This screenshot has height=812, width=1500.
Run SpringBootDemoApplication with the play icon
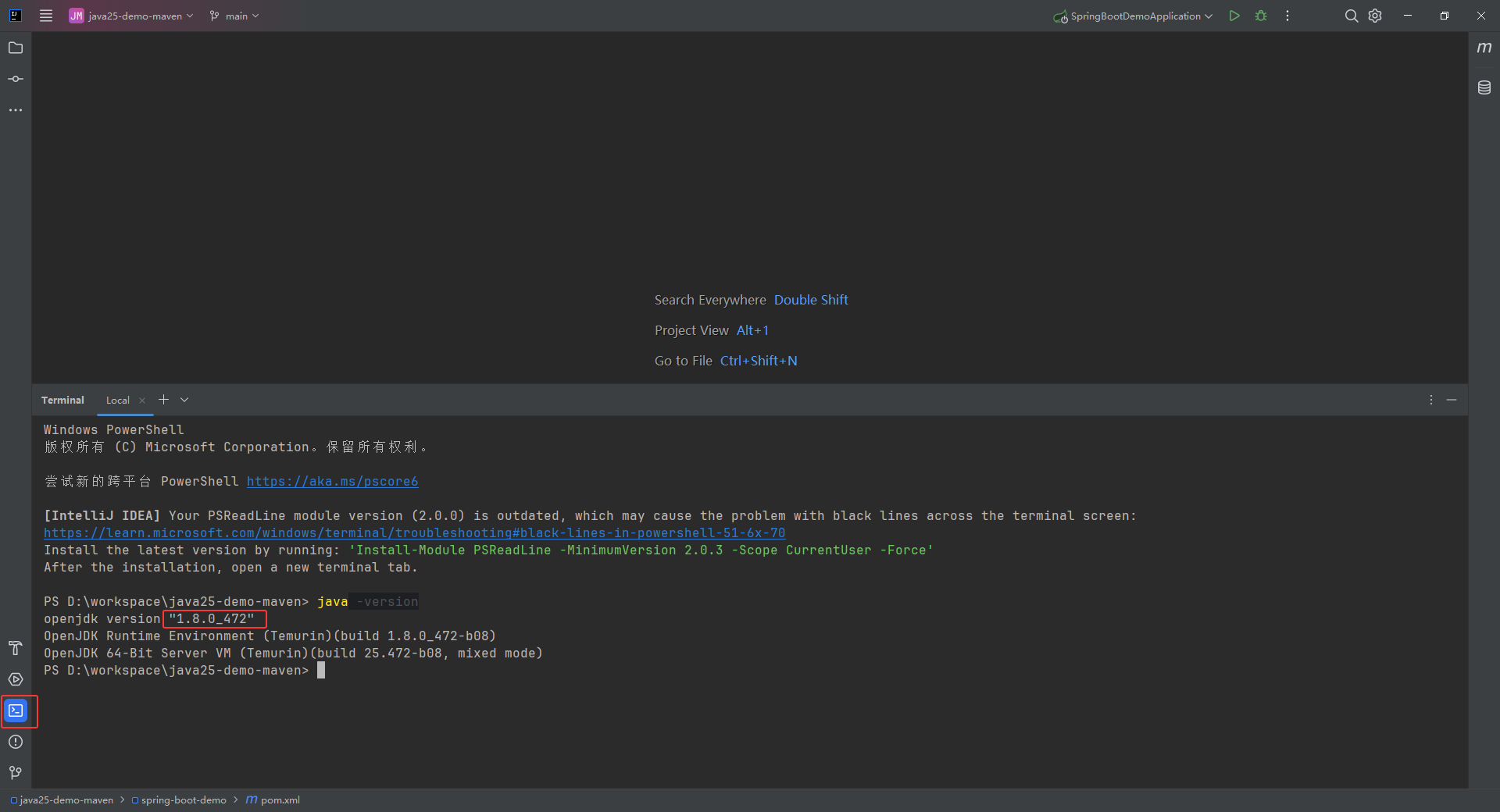point(1234,16)
